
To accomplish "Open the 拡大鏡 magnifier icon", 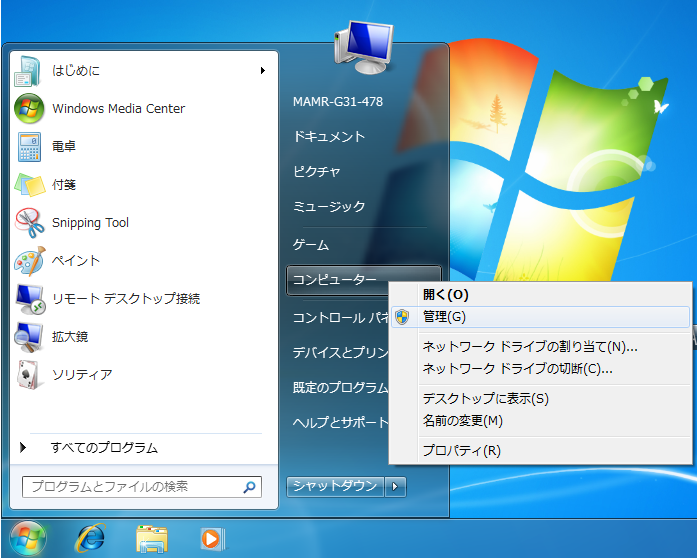I will (x=29, y=336).
